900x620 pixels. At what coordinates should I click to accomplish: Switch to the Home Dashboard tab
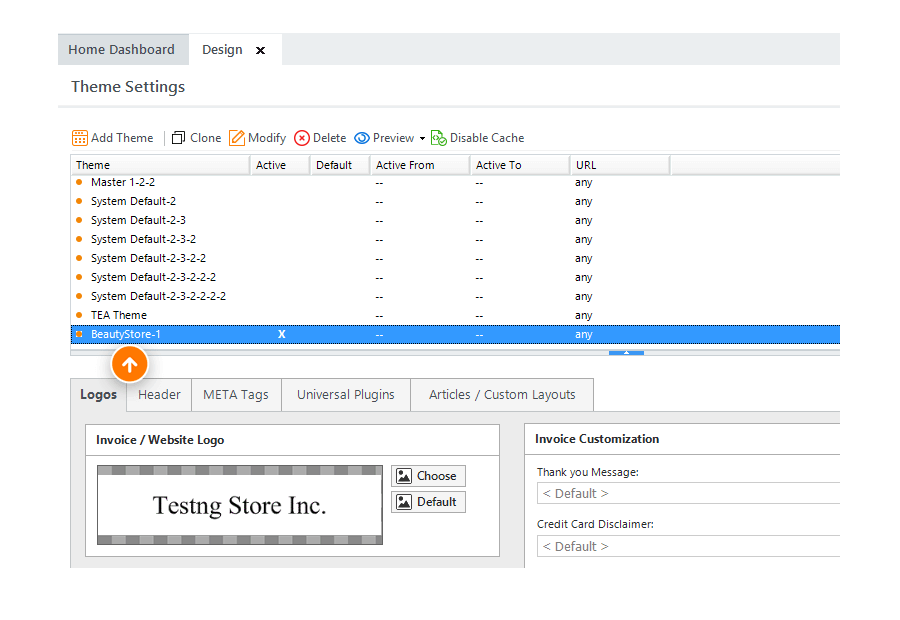point(122,49)
